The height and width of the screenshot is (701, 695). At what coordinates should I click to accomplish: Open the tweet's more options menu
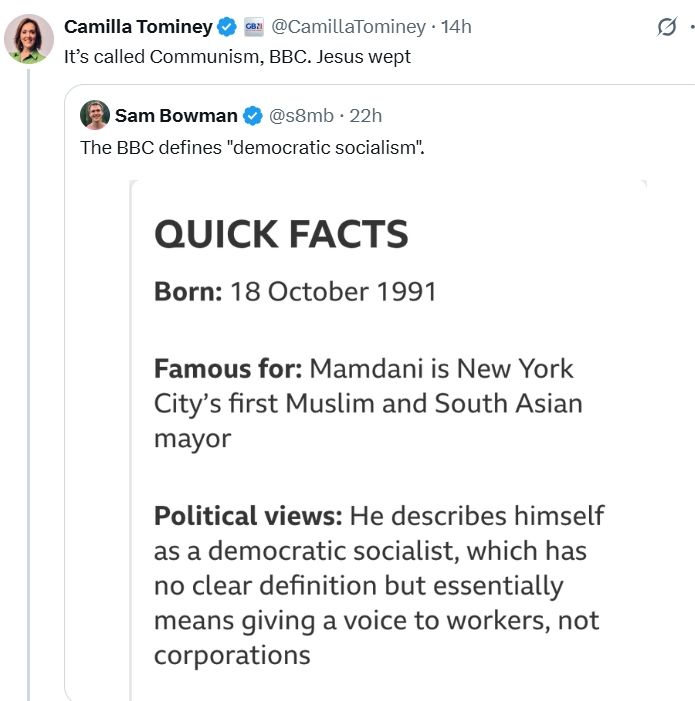691,28
